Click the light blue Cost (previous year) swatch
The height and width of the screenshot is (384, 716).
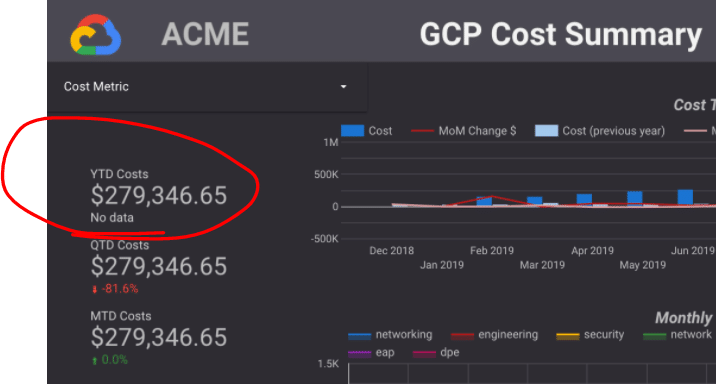click(547, 131)
